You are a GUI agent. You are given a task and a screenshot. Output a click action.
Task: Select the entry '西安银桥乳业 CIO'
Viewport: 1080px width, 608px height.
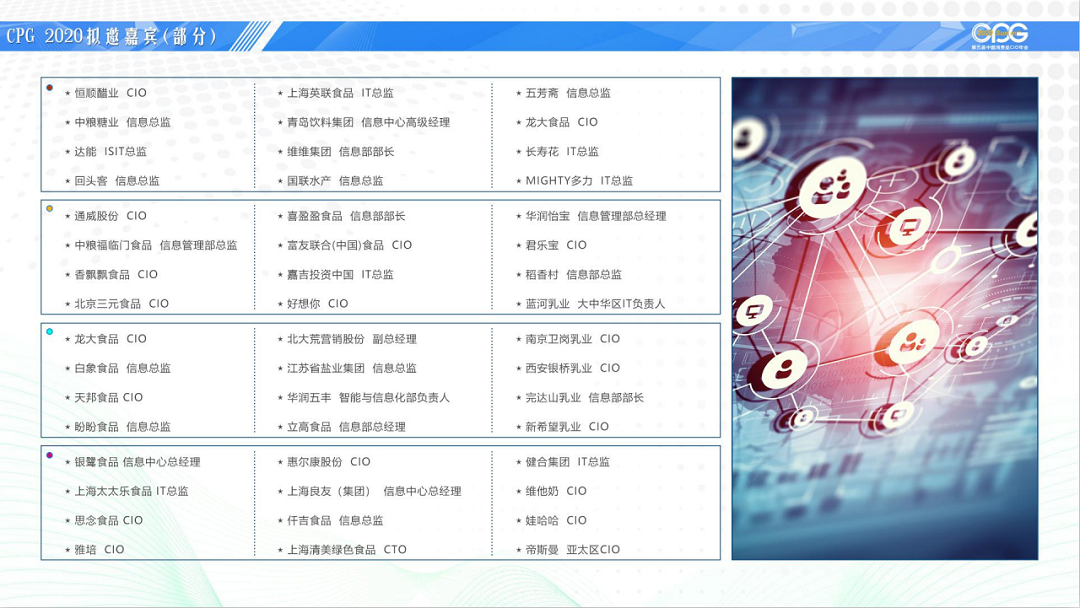(x=572, y=368)
